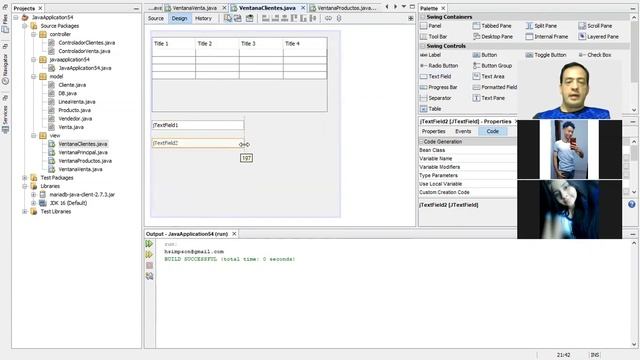
Task: Click the red Stop icon in Output
Action: (x=149, y=265)
